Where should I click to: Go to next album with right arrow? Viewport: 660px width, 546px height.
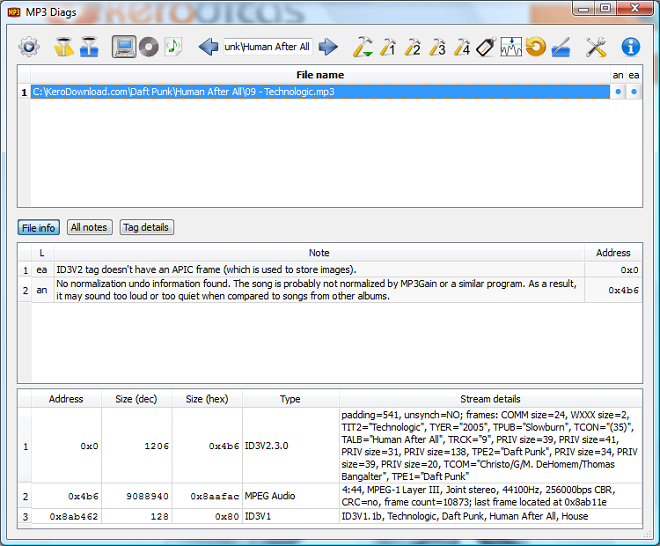click(328, 47)
